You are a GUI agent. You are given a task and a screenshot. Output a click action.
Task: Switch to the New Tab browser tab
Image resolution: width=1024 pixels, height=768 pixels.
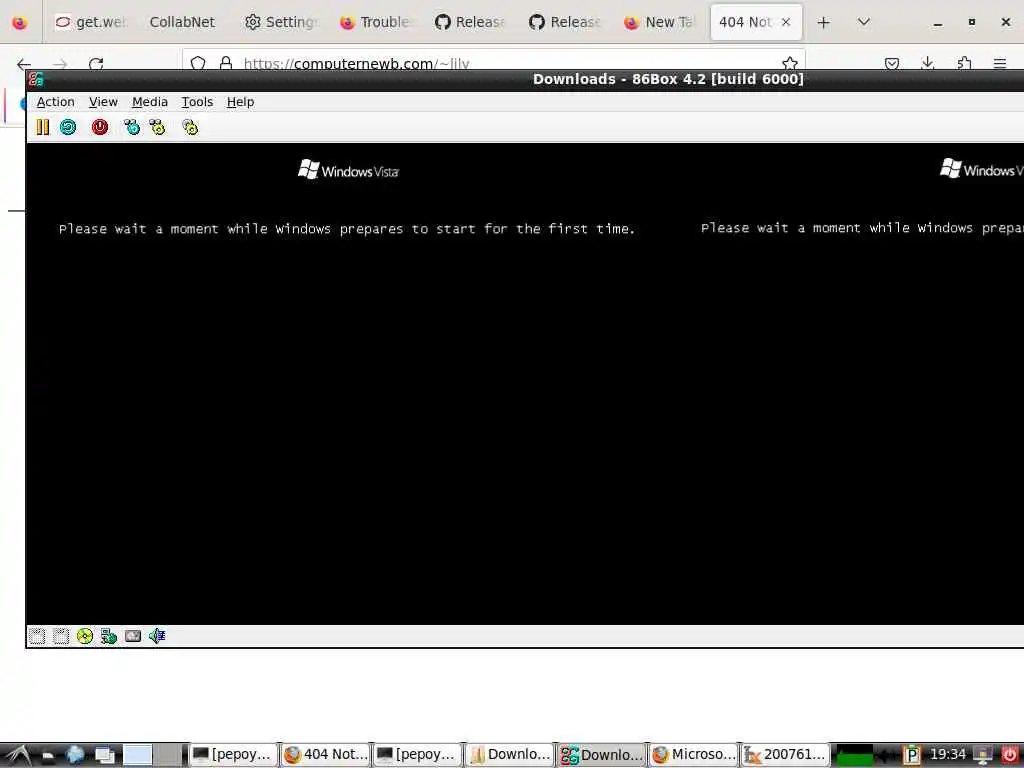659,22
